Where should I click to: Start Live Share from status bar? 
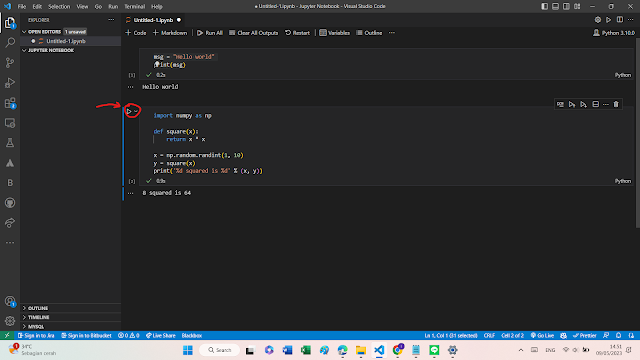(161, 336)
